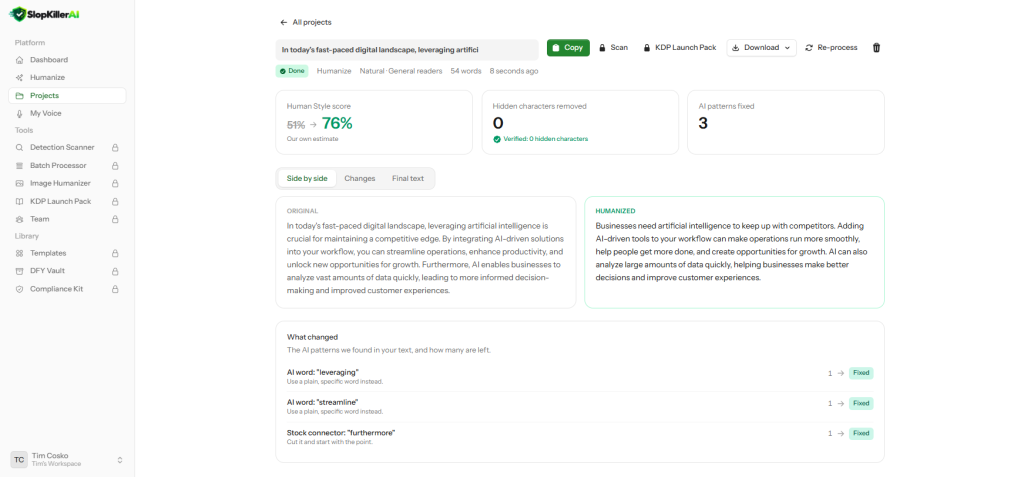Click the Projects folder icon

(x=20, y=95)
